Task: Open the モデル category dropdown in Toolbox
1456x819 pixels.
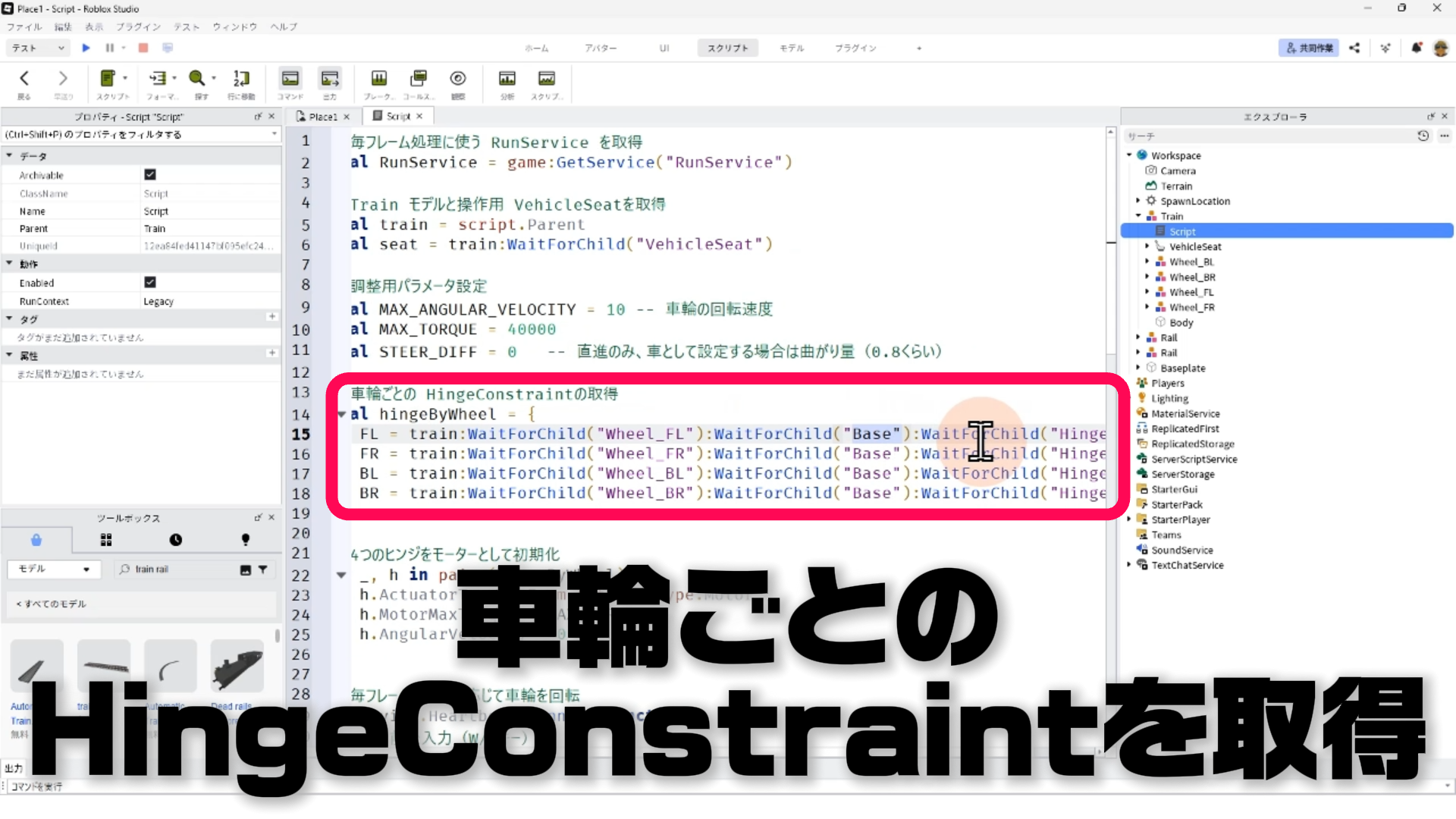Action: tap(54, 569)
